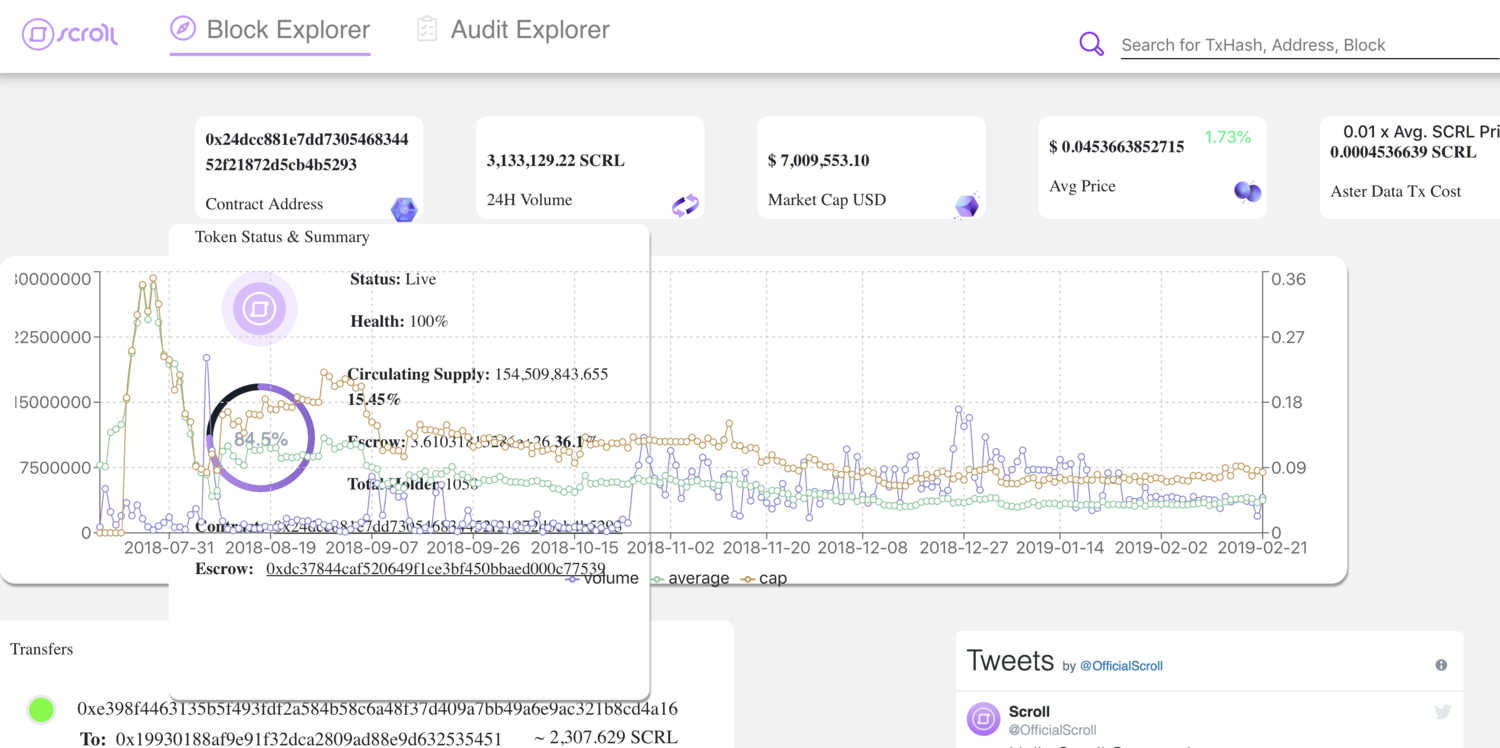Viewport: 1500px width, 748px height.
Task: Click the green status dot in Transfers
Action: tap(41, 710)
